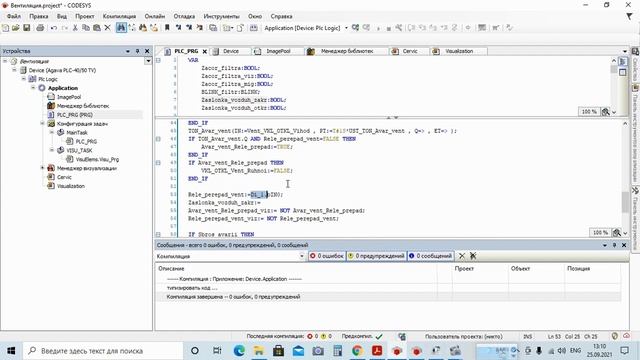Screen dimensions: 640x360
Task: Start the application via play icon
Action: point(378,28)
